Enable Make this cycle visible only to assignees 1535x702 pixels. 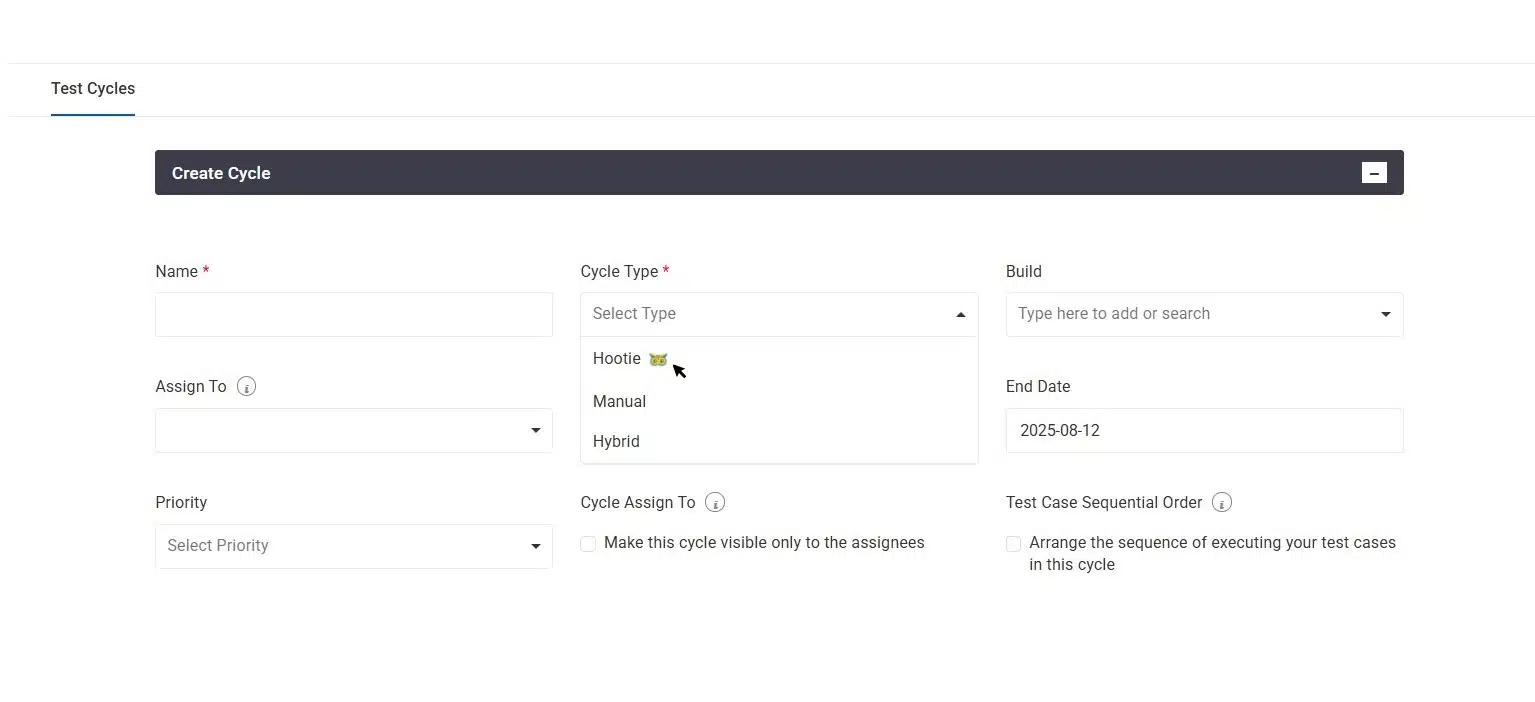[588, 544]
